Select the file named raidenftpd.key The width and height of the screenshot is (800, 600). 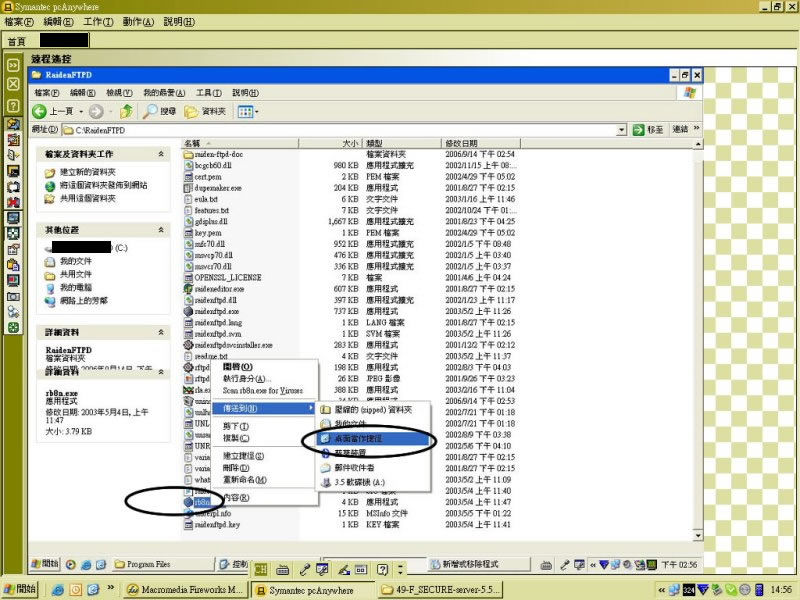[x=217, y=524]
